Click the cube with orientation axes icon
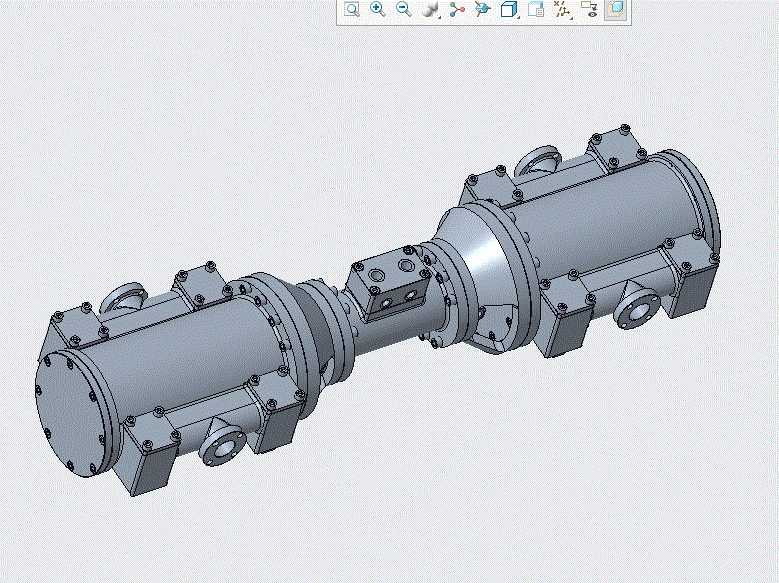The height and width of the screenshot is (583, 779). click(x=482, y=9)
